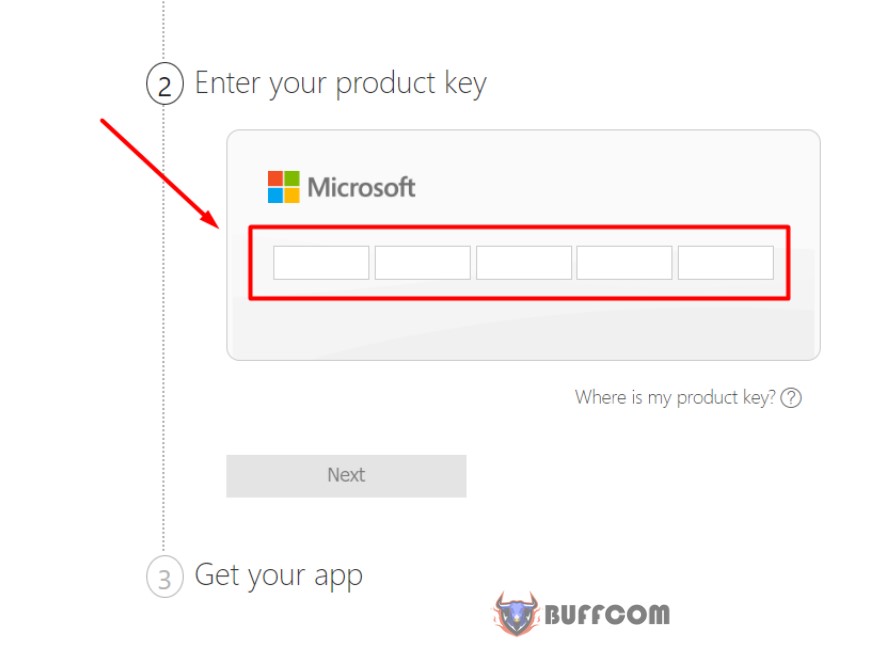Focus the fourth product key box
Screen dimensions: 886x646
[x=624, y=263]
